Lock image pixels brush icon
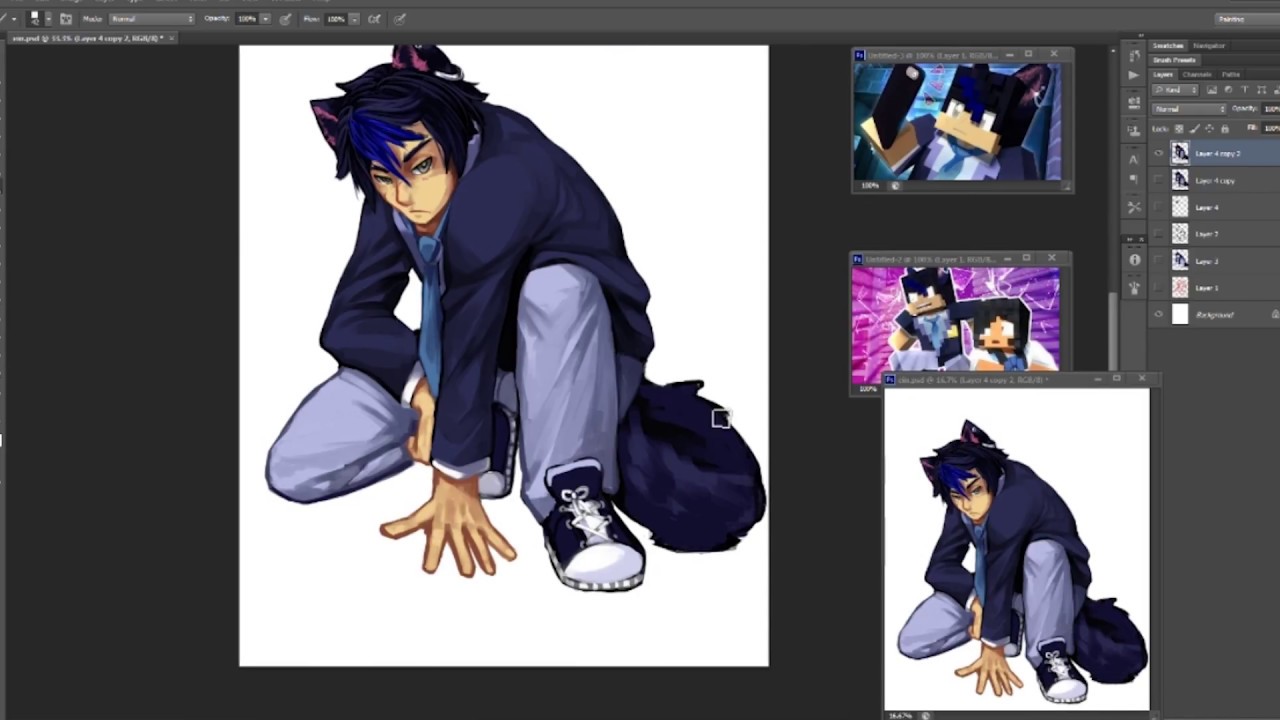1280x720 pixels. click(1194, 129)
